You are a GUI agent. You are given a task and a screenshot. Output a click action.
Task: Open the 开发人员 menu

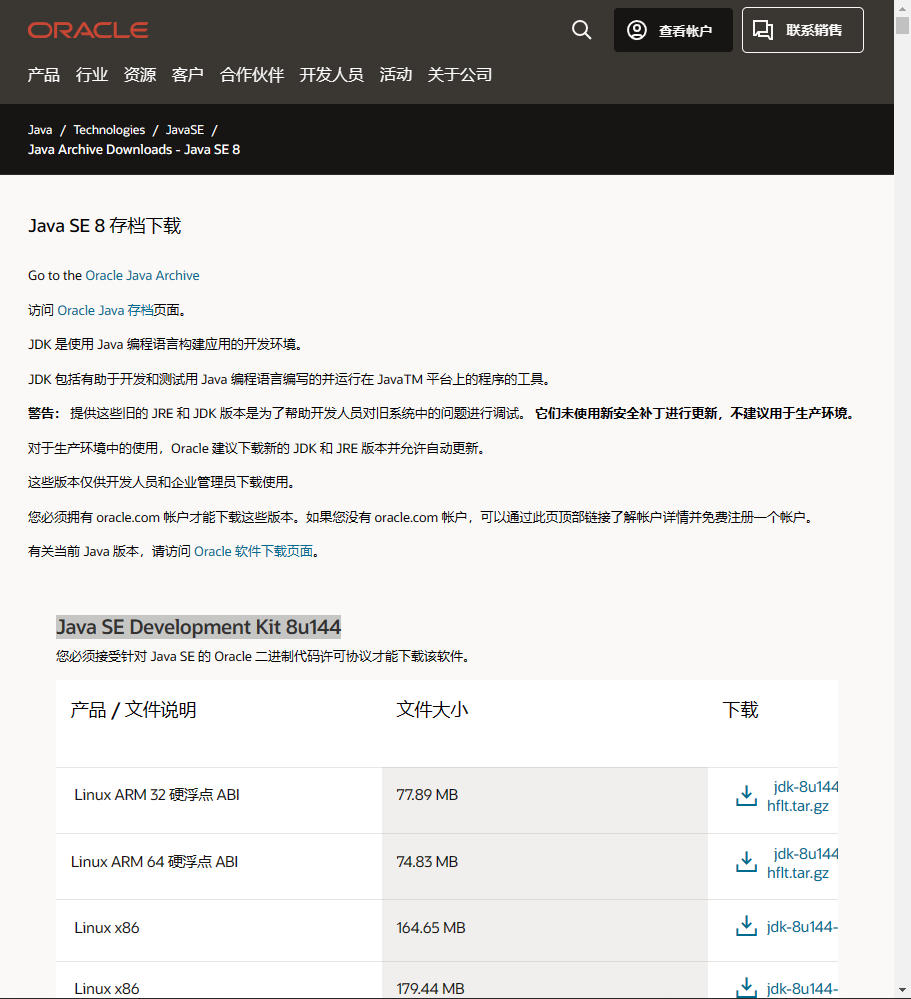tap(331, 75)
